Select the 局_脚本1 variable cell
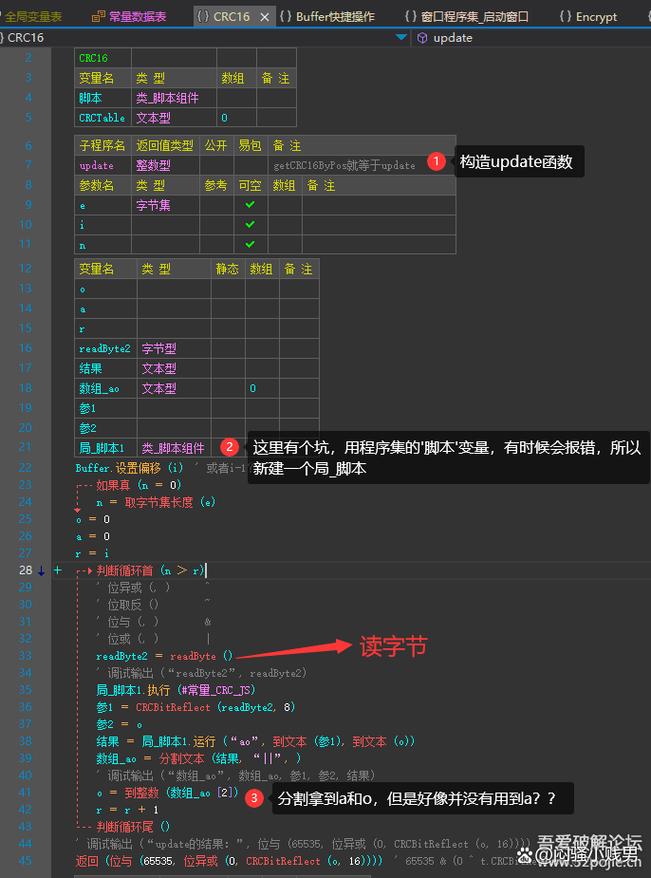 (x=106, y=448)
